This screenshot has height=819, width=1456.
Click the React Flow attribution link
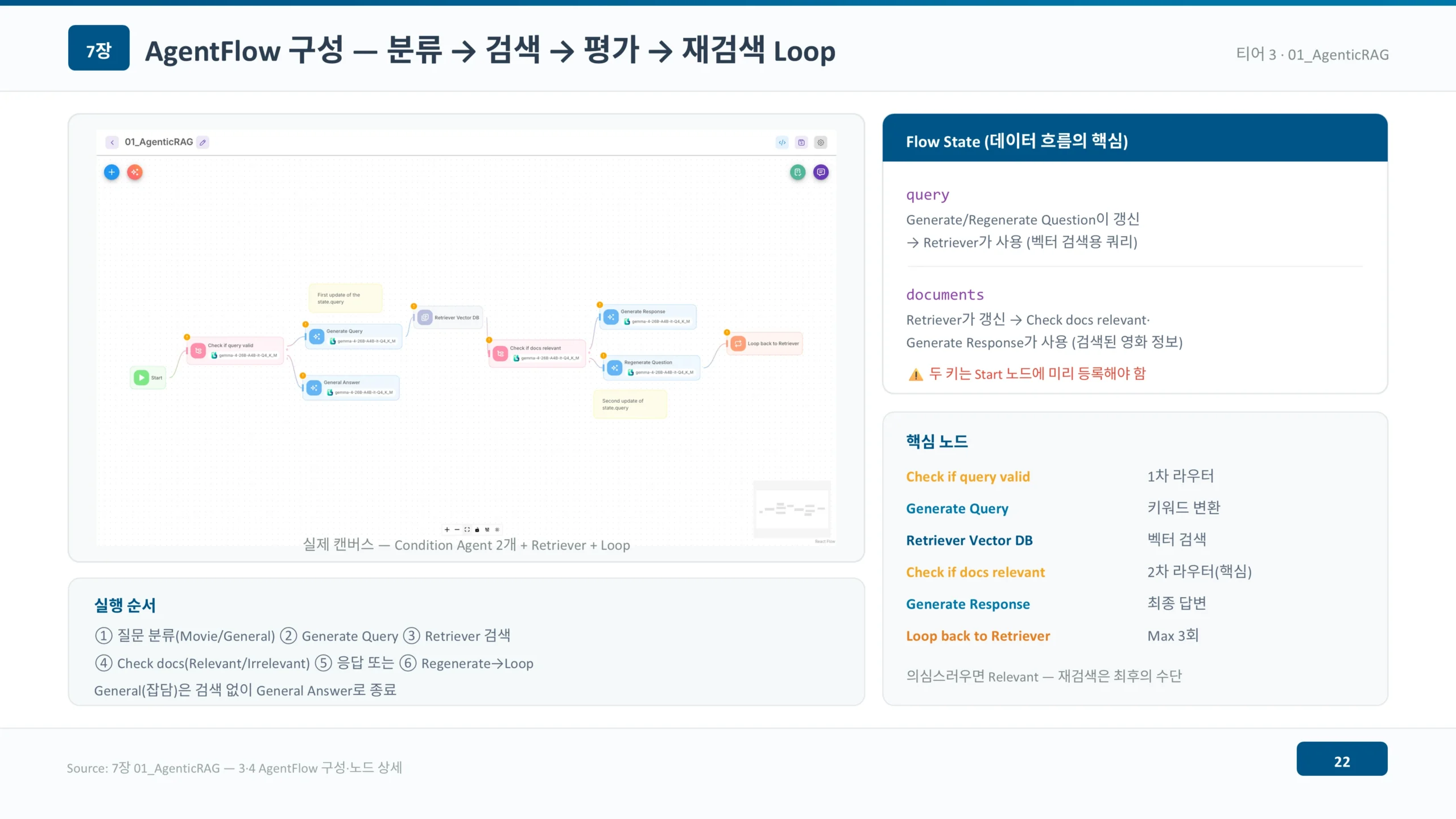click(825, 541)
